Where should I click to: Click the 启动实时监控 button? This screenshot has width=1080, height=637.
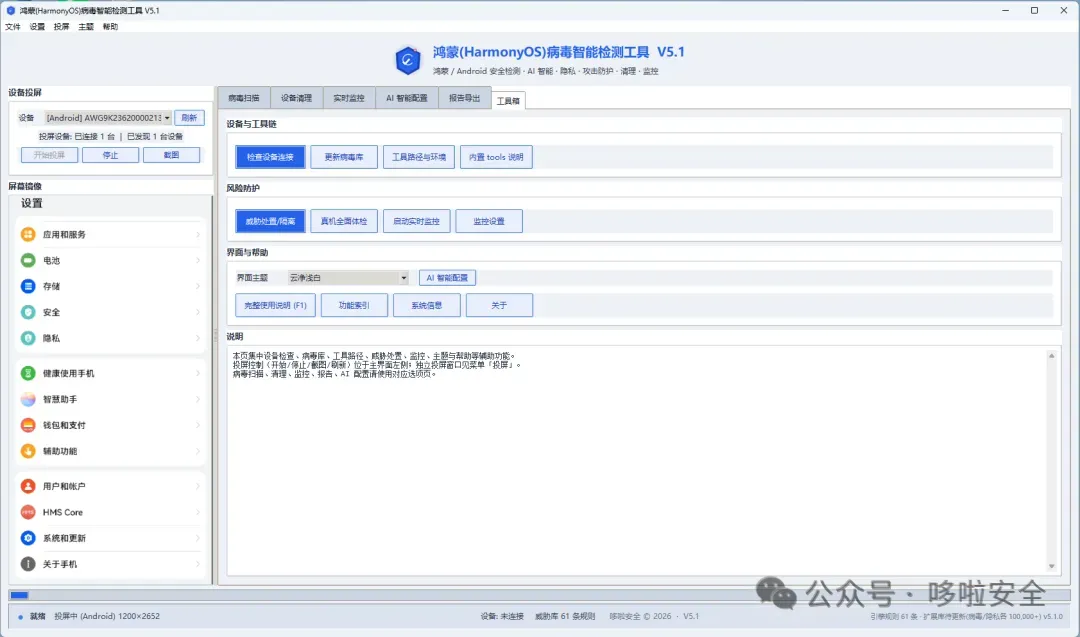[x=416, y=221]
